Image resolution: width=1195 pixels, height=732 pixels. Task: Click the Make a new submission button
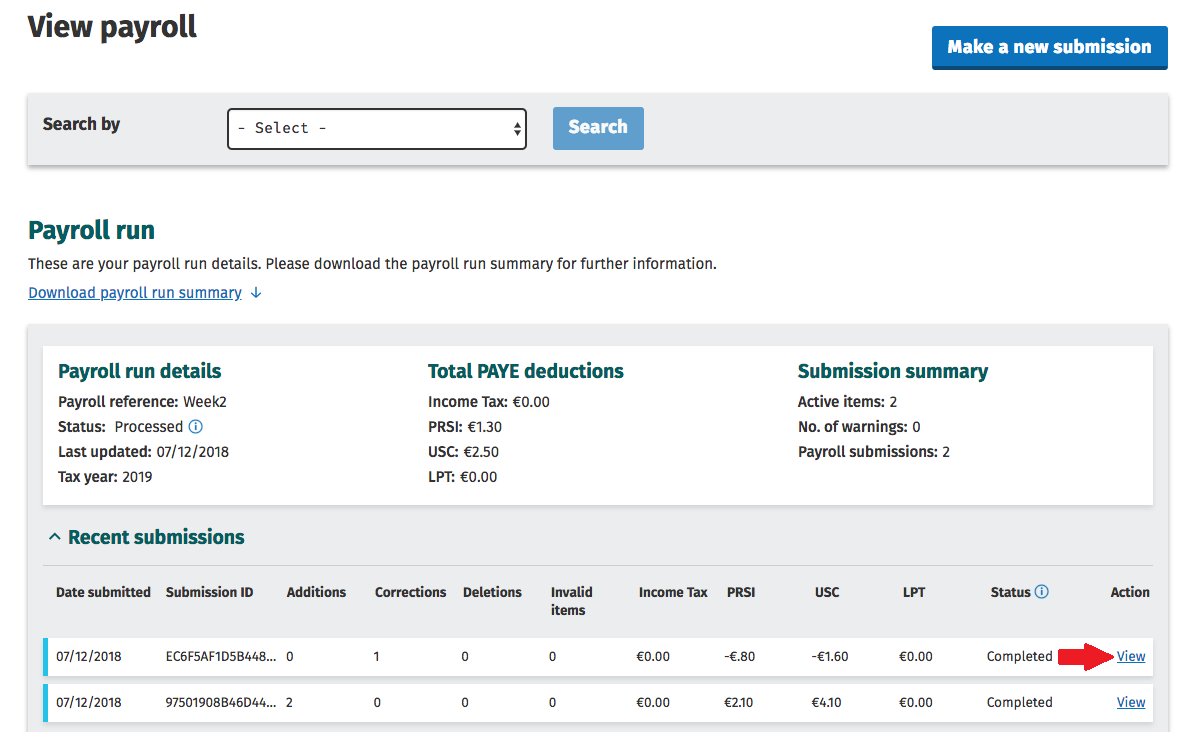pos(1049,47)
